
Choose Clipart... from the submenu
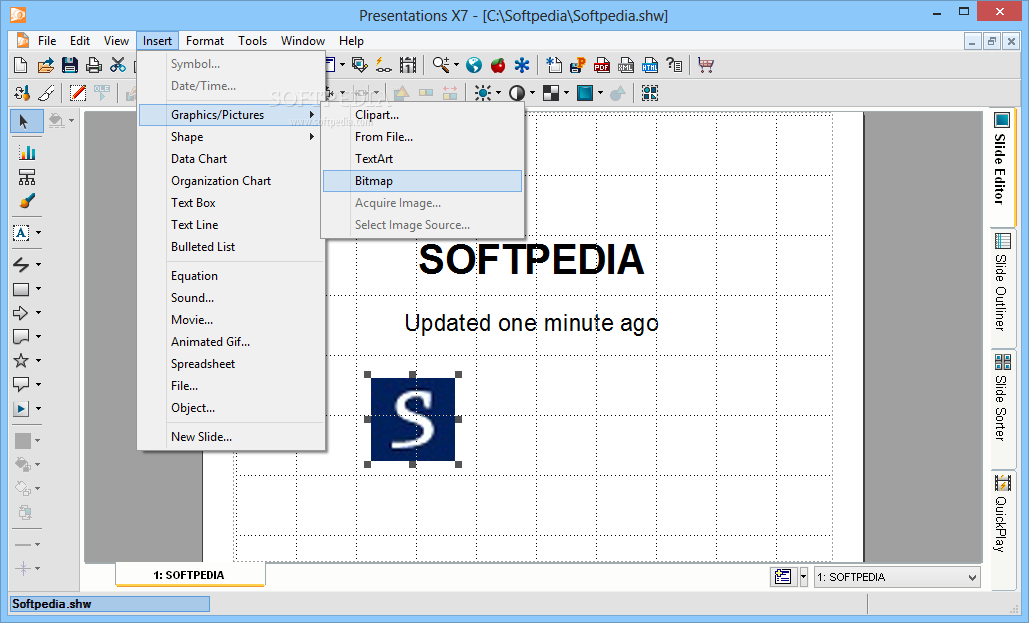423,115
